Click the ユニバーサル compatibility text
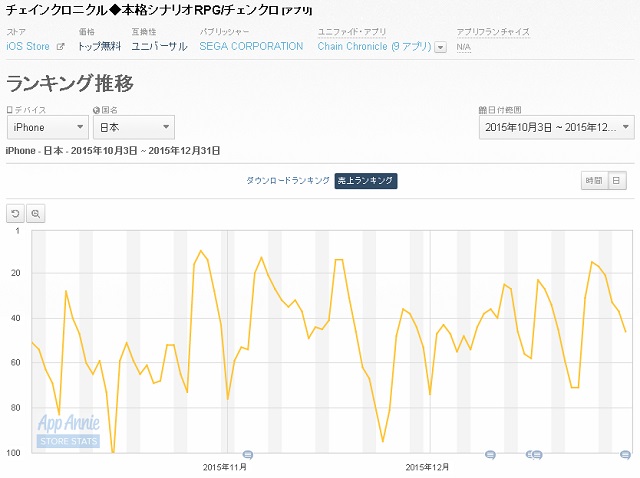This screenshot has width=640, height=478. (159, 47)
